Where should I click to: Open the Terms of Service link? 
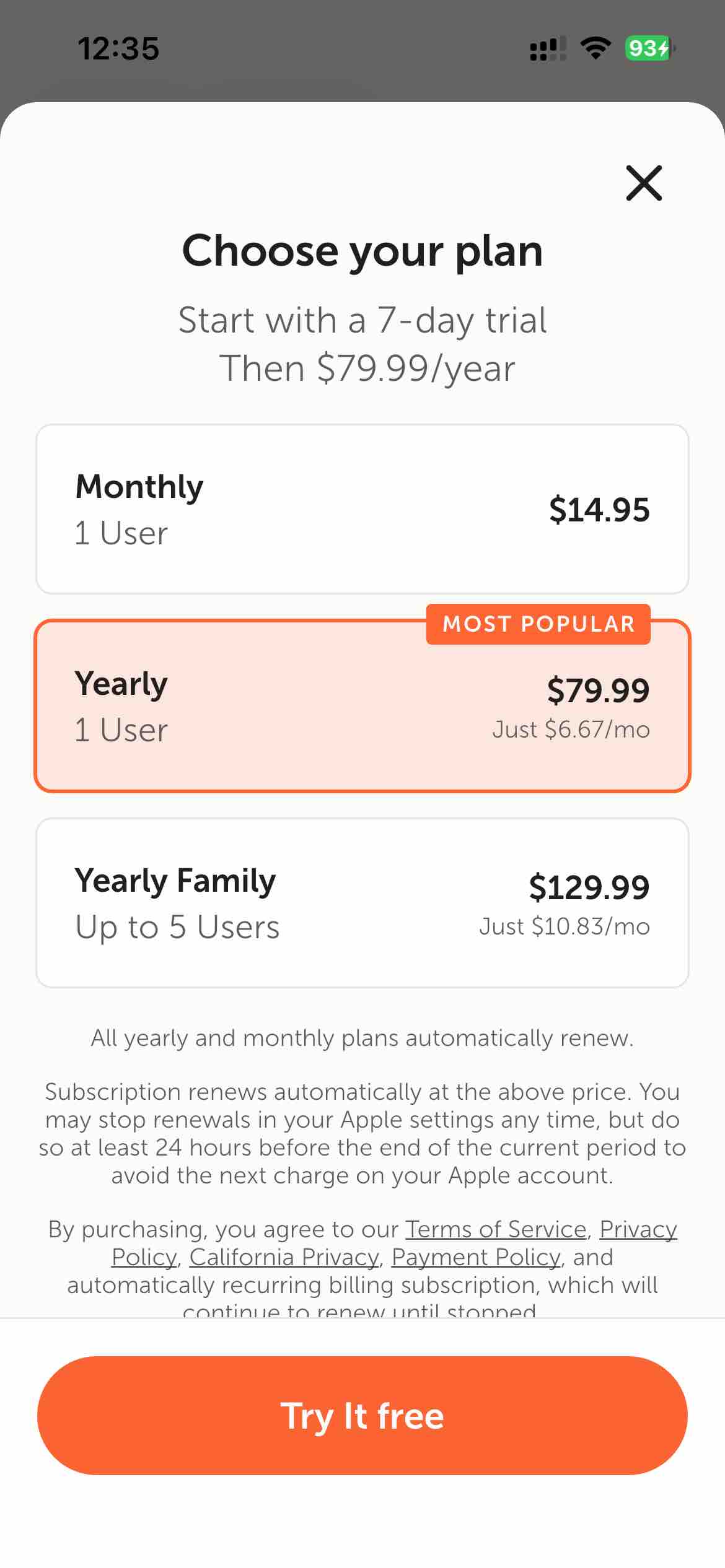point(496,1229)
